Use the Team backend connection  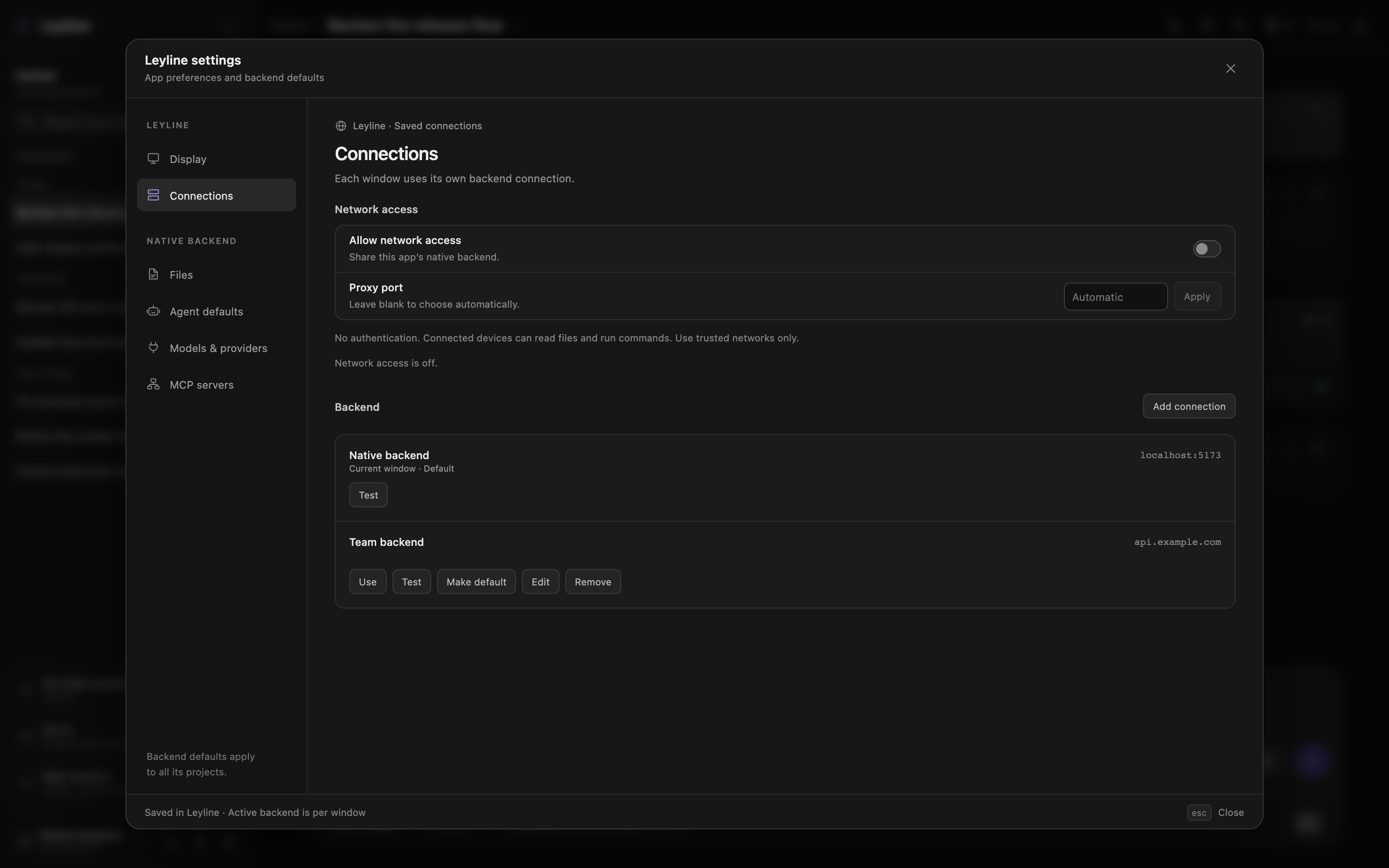[x=368, y=582]
